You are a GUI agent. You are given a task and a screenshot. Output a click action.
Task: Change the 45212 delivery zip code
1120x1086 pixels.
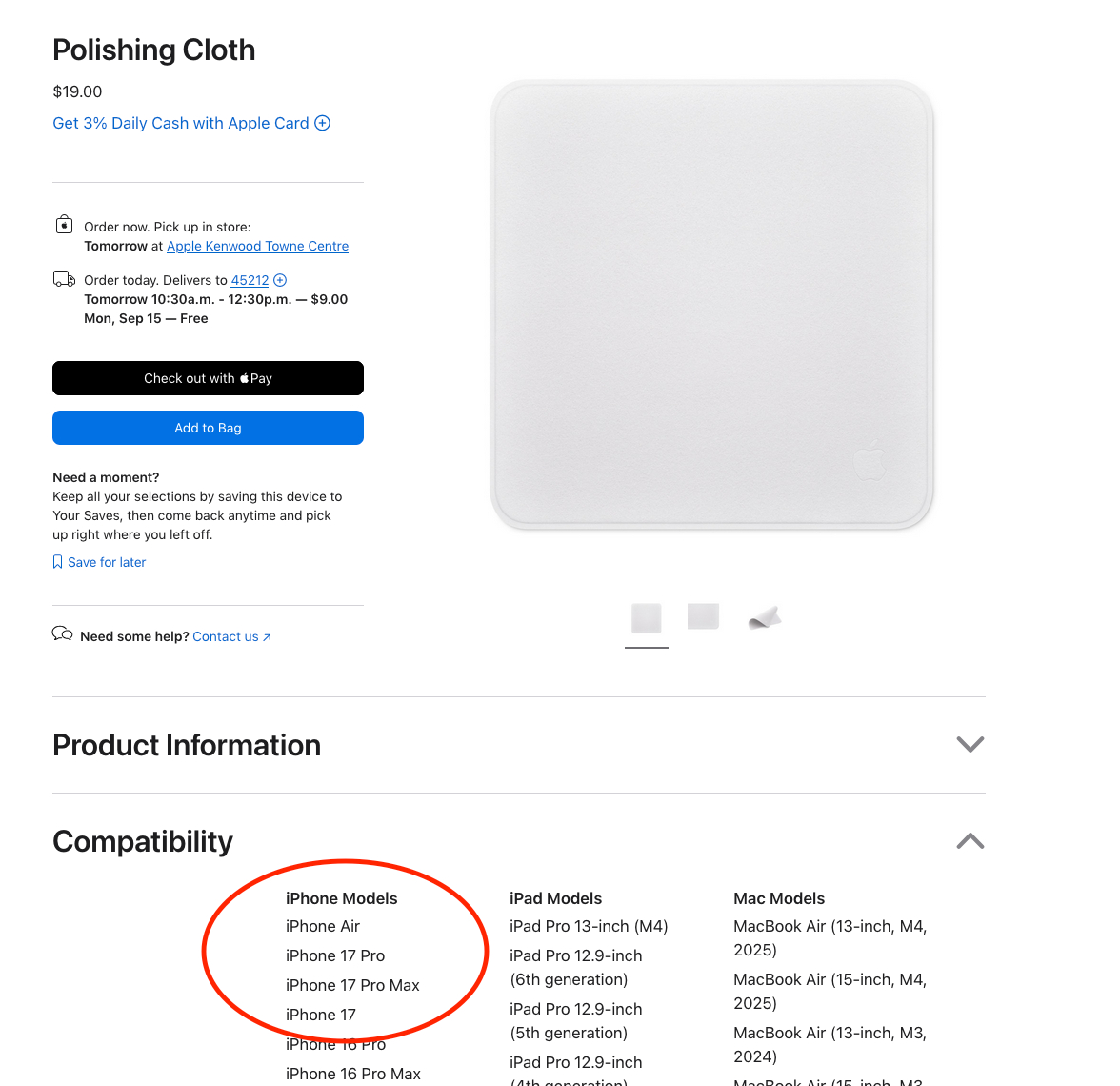pyautogui.click(x=250, y=280)
